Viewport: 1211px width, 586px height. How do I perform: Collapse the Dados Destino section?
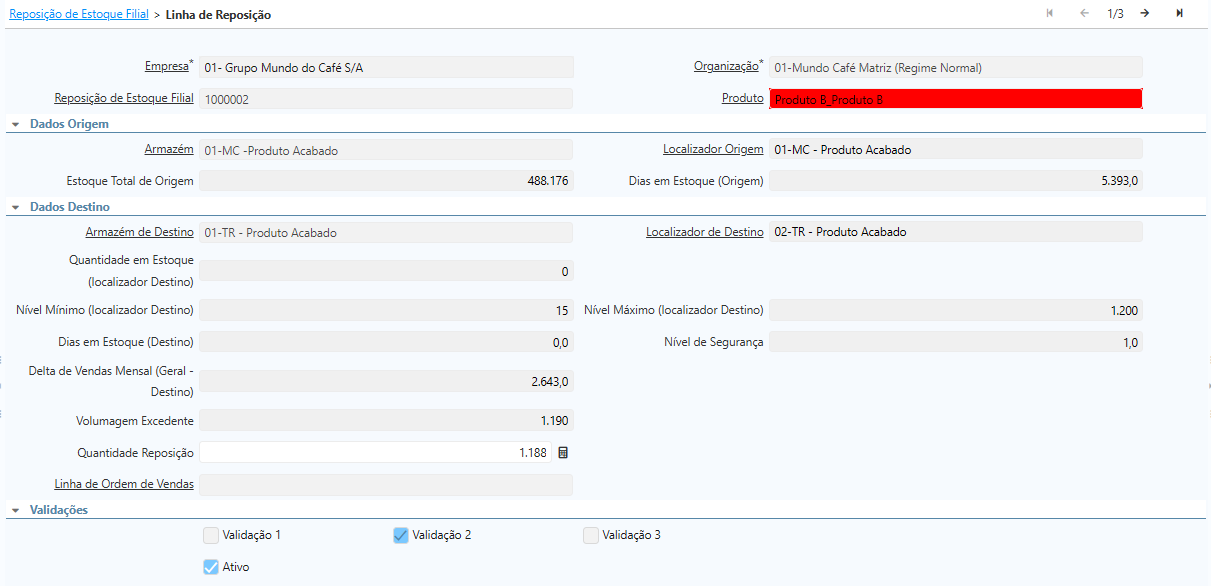click(16, 207)
